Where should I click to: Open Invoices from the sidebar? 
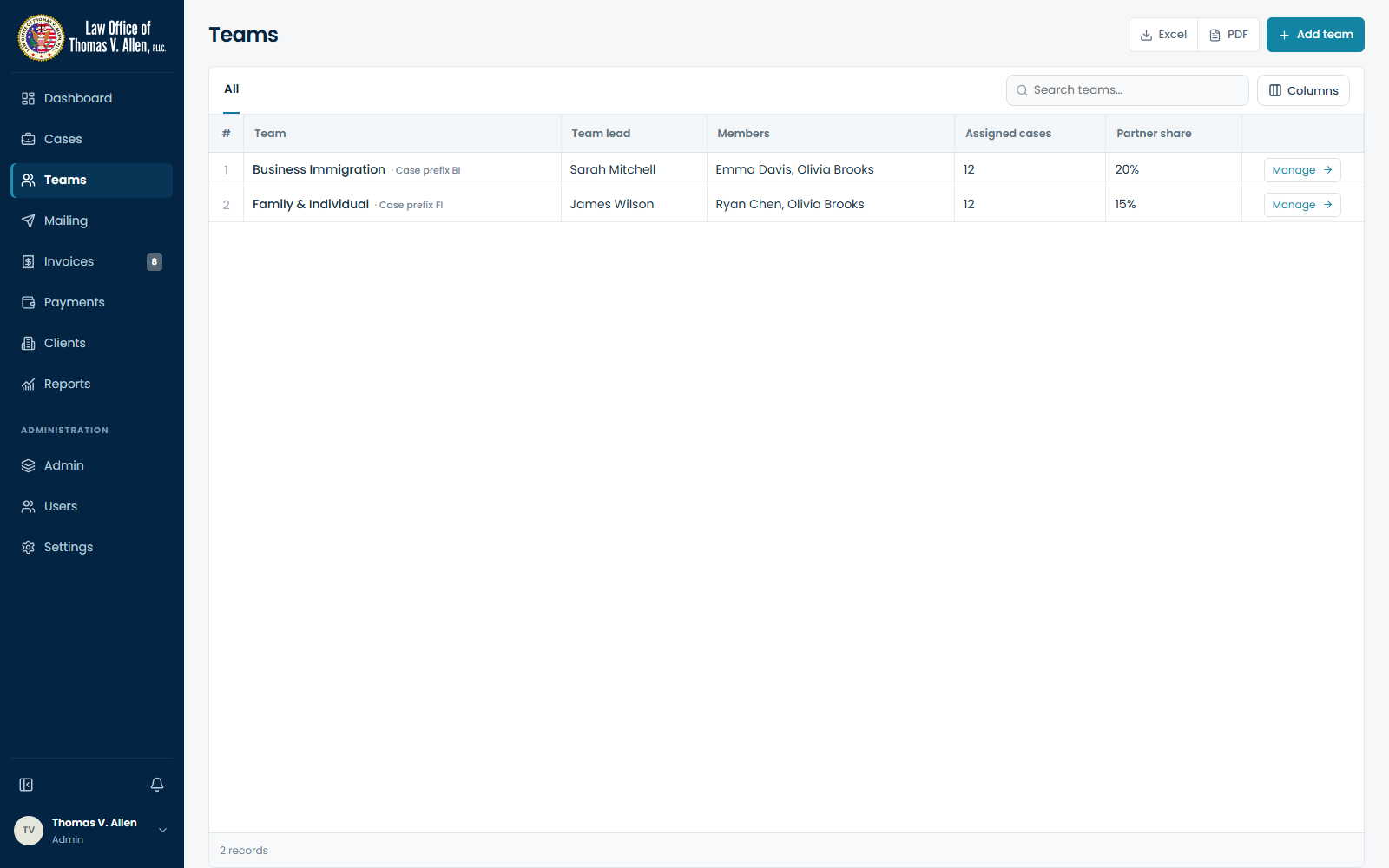pyautogui.click(x=91, y=261)
